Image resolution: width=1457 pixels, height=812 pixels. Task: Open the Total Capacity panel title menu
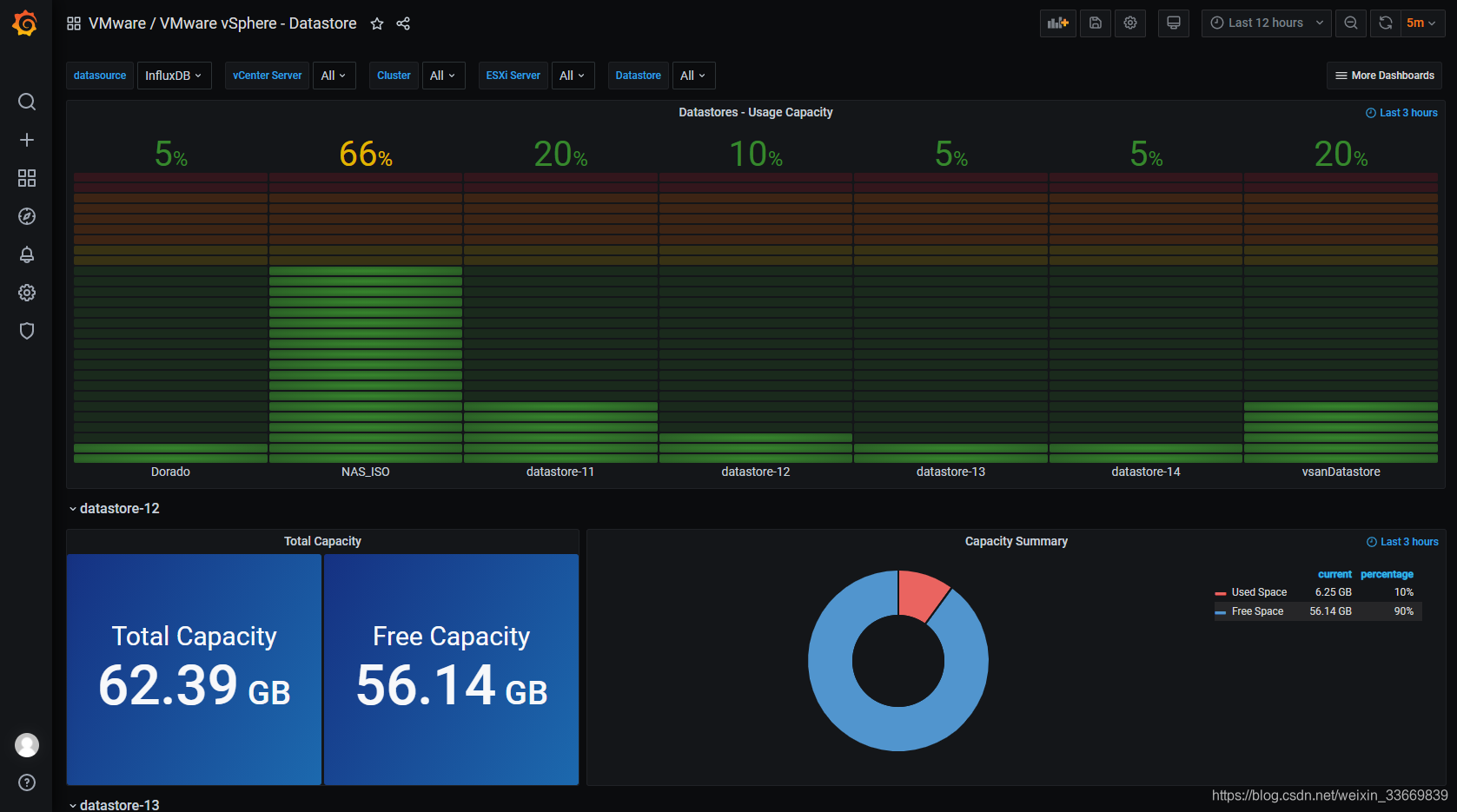click(322, 541)
